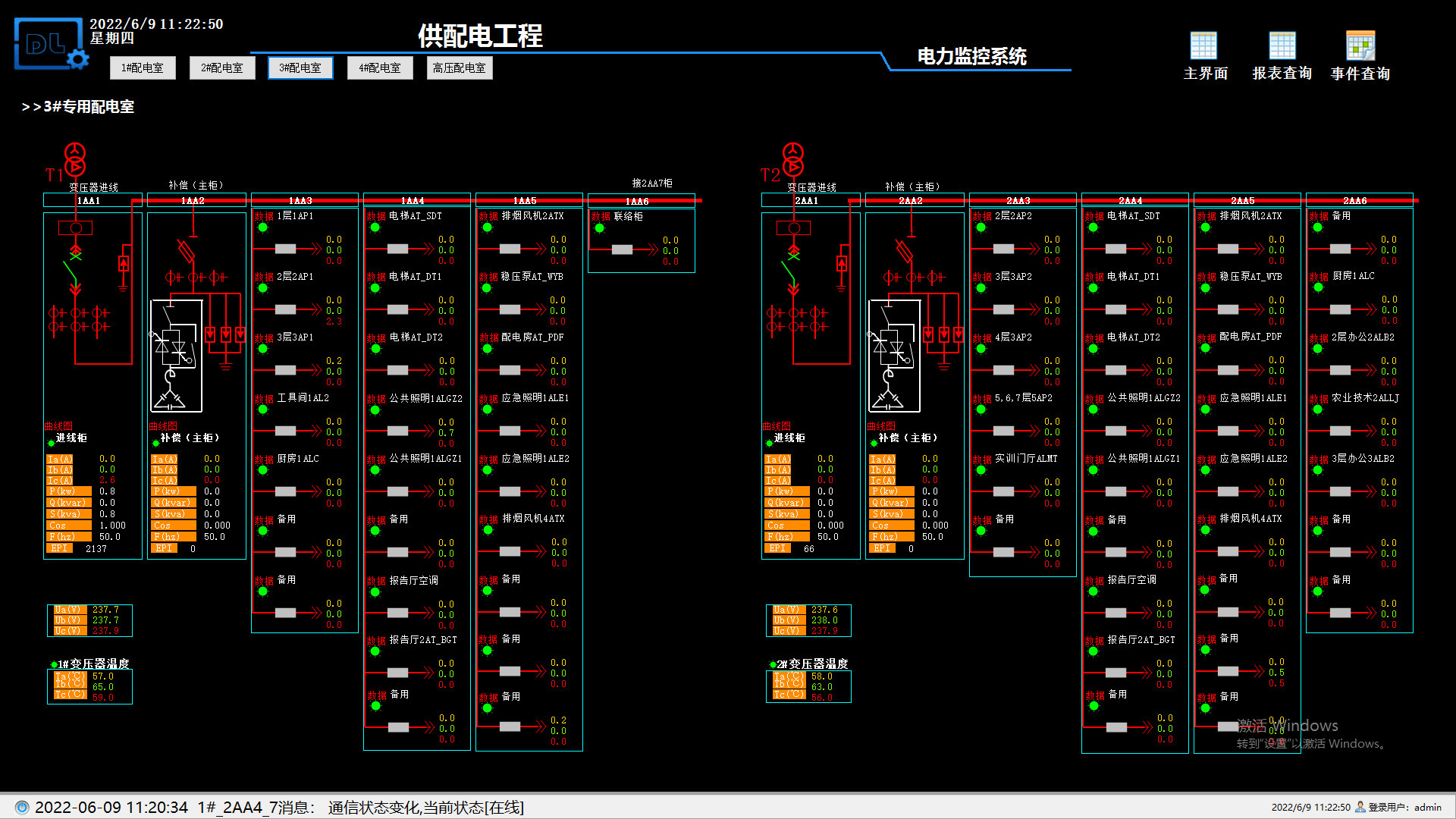Screen dimensions: 1456x819
Task: Expand 数据 details for 排烟风机2ATX in 1AA5
Action: (x=488, y=217)
